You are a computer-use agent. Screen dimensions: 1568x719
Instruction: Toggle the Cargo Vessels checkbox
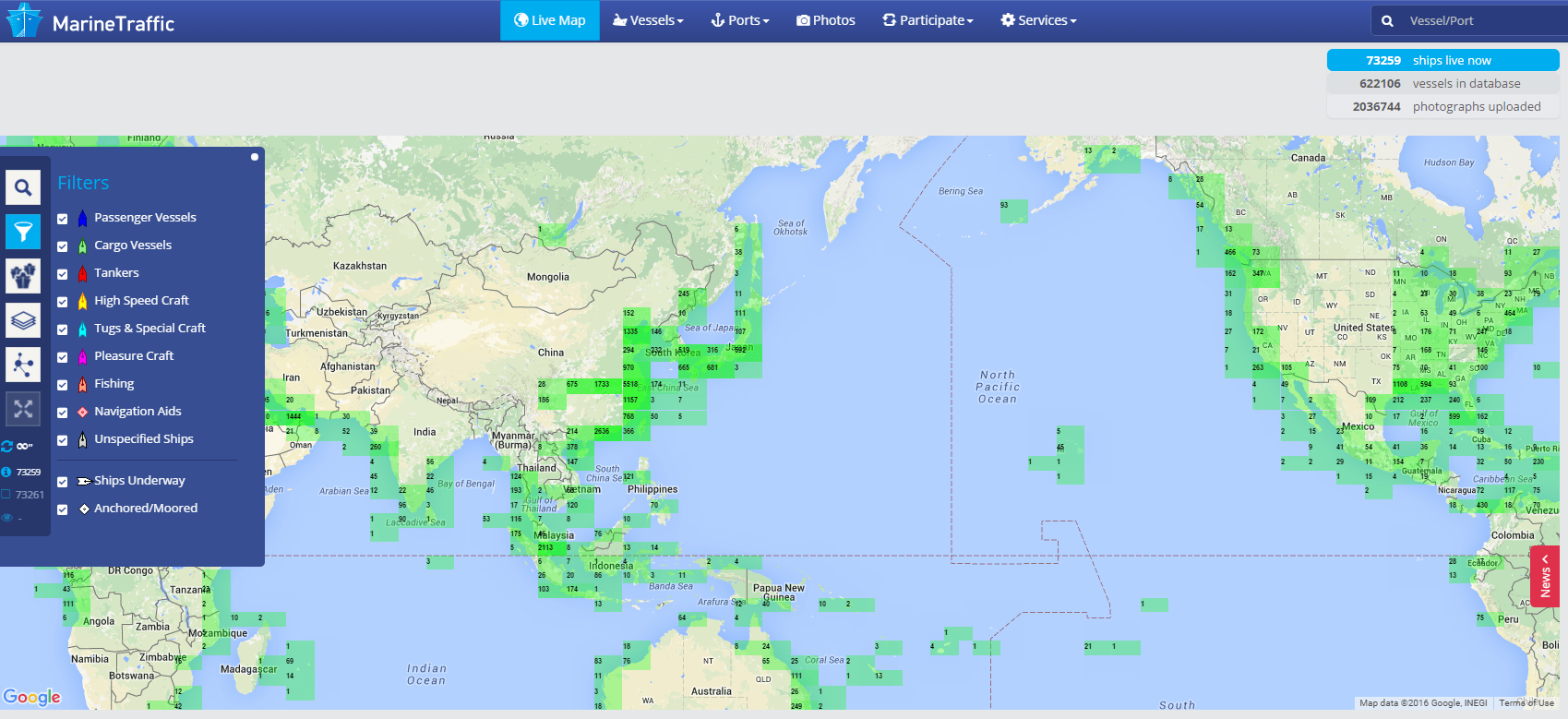(63, 246)
